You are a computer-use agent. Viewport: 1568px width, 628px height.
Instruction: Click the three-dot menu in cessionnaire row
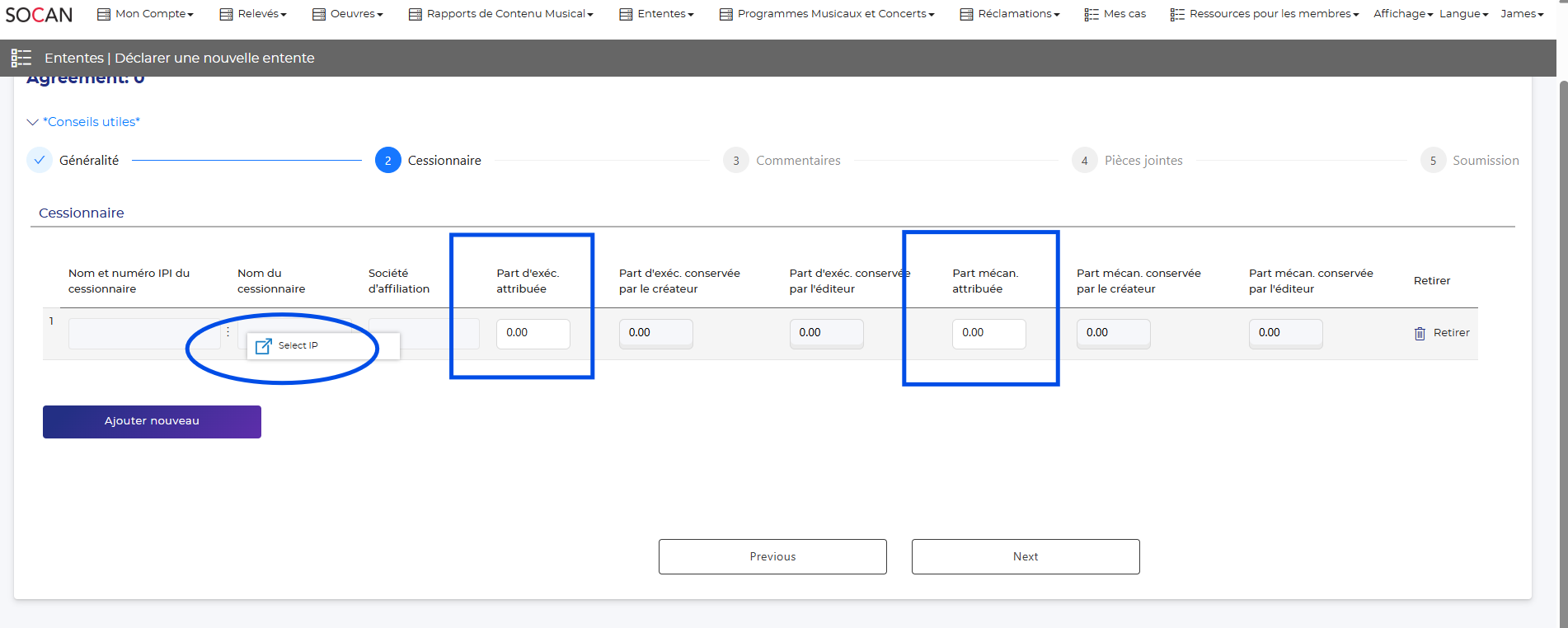coord(228,331)
